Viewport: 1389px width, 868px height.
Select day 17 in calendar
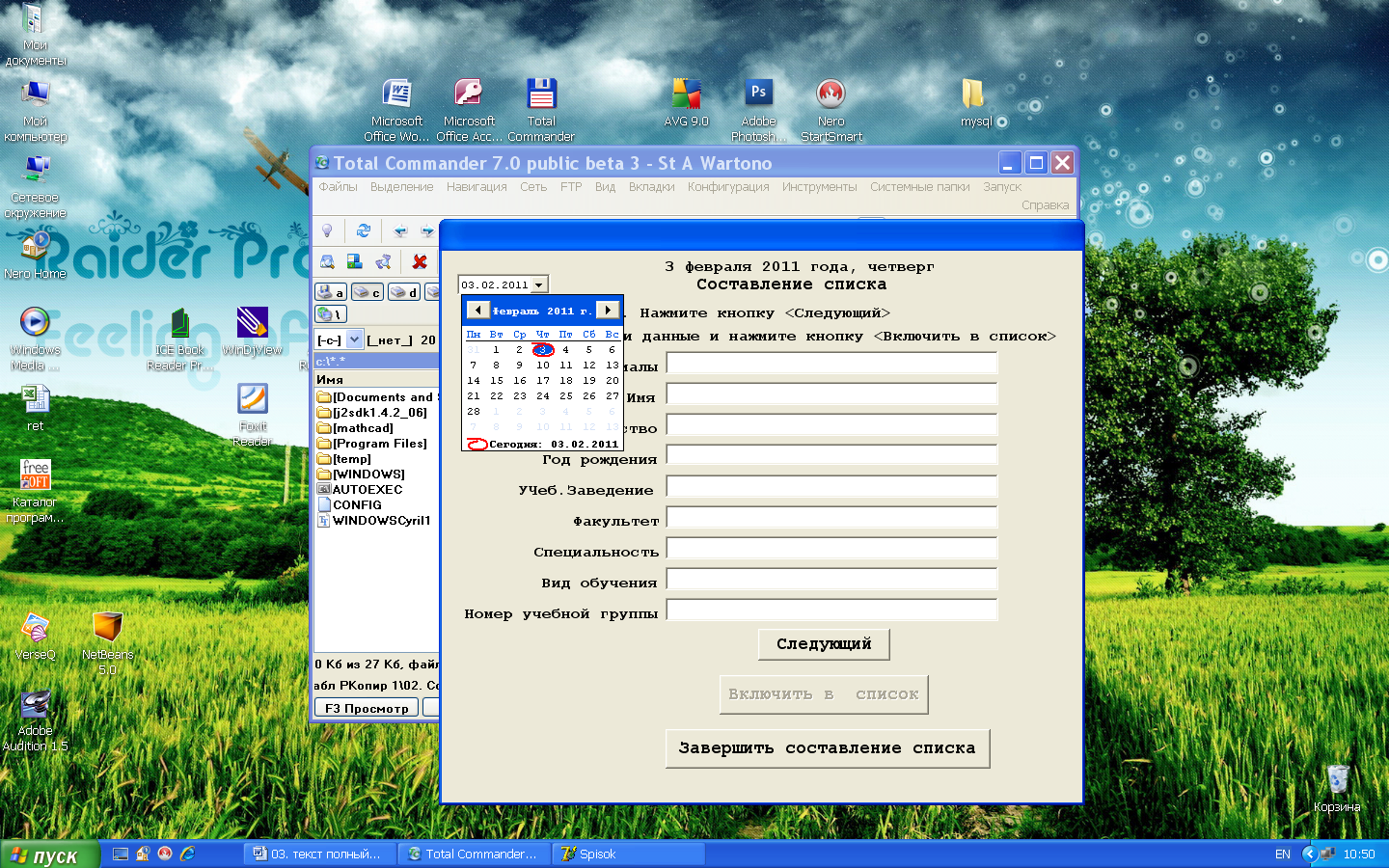click(x=543, y=381)
